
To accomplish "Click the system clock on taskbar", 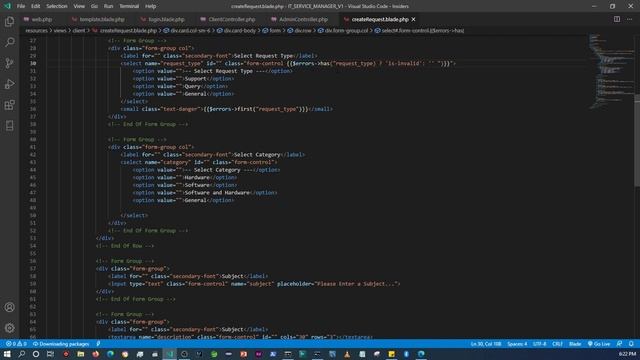I will point(627,354).
